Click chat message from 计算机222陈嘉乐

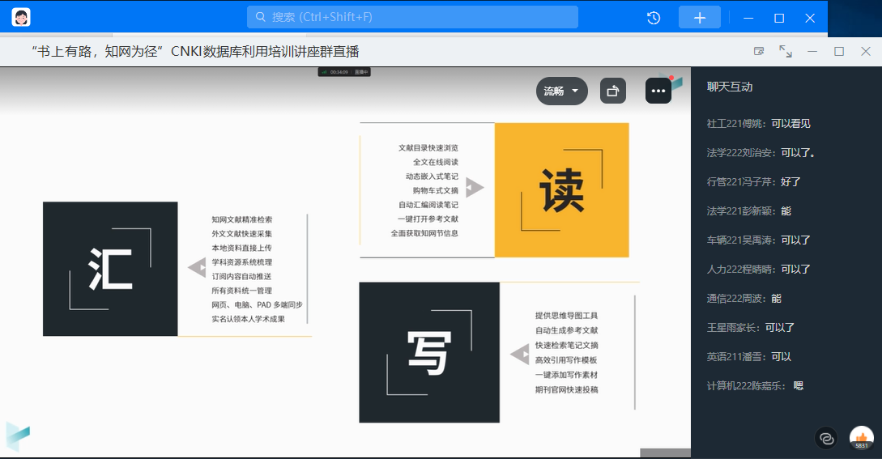point(754,385)
